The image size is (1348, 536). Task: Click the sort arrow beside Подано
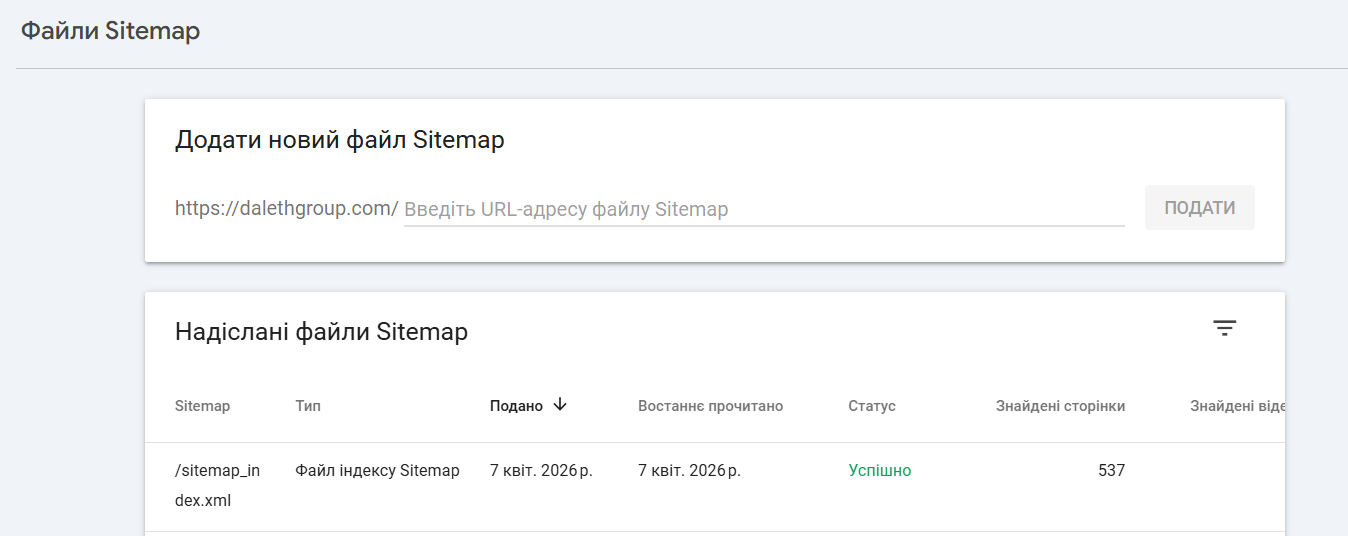pos(560,405)
